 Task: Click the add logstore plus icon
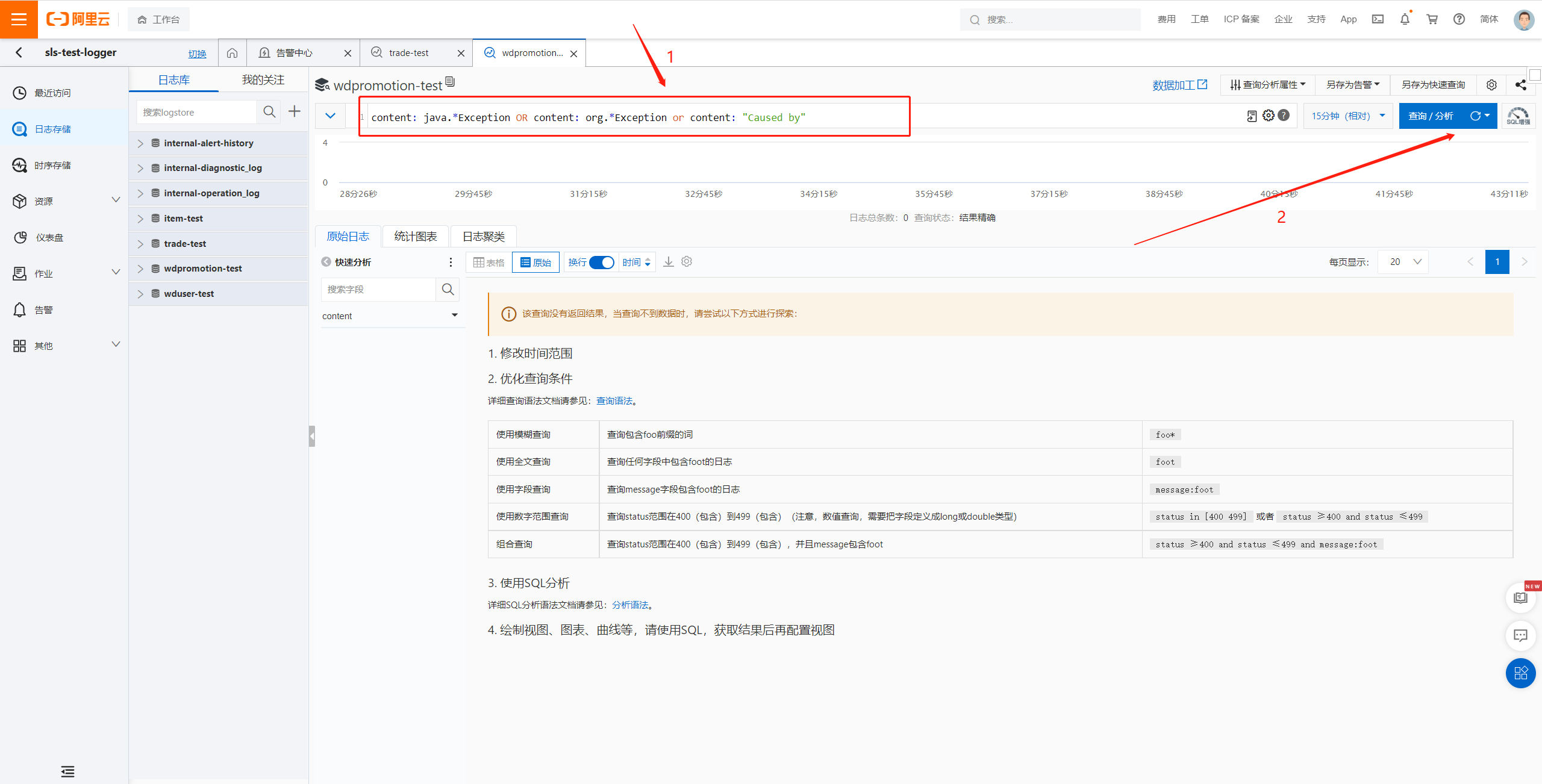(295, 111)
